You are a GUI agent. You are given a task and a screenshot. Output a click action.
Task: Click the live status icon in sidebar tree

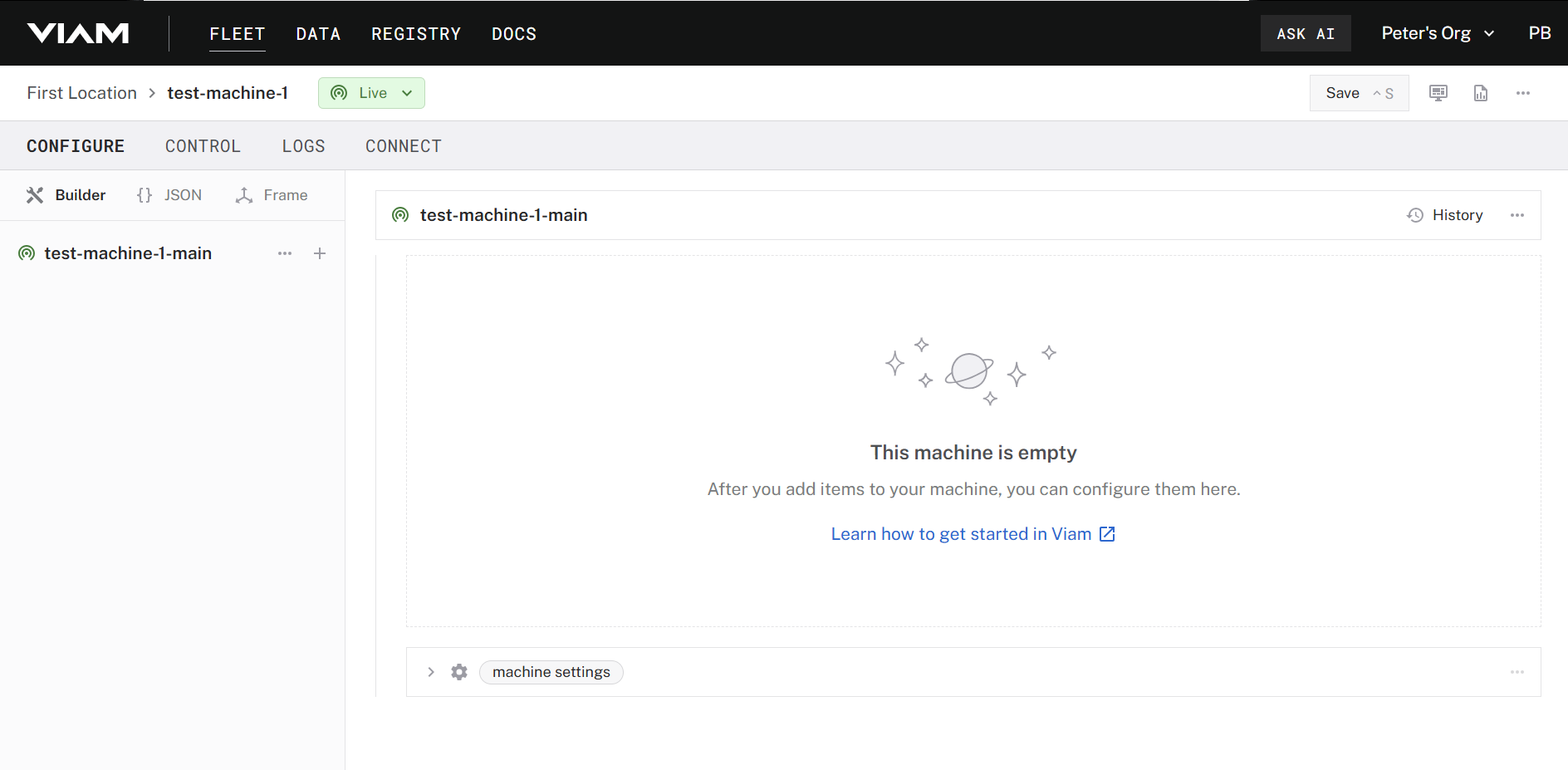pyautogui.click(x=27, y=253)
